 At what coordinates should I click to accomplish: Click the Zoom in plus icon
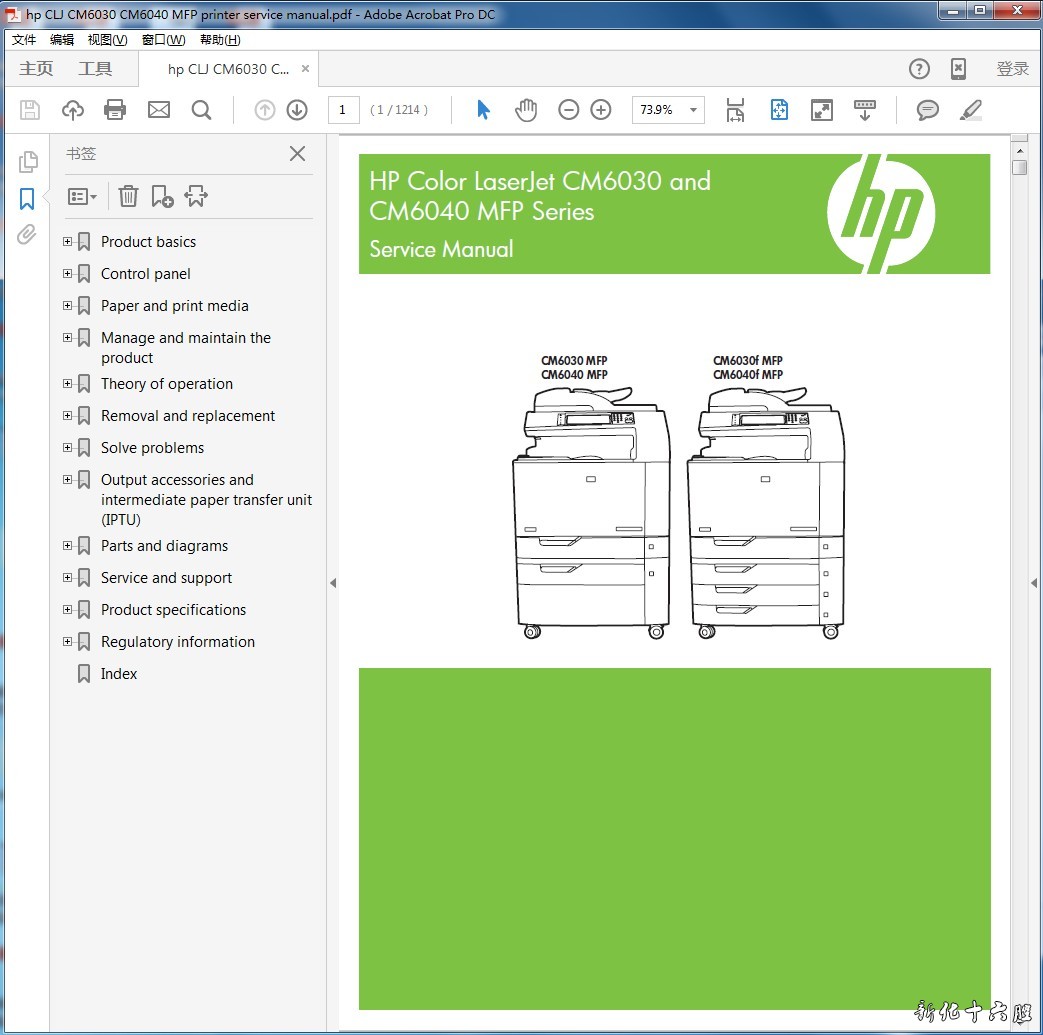(600, 110)
